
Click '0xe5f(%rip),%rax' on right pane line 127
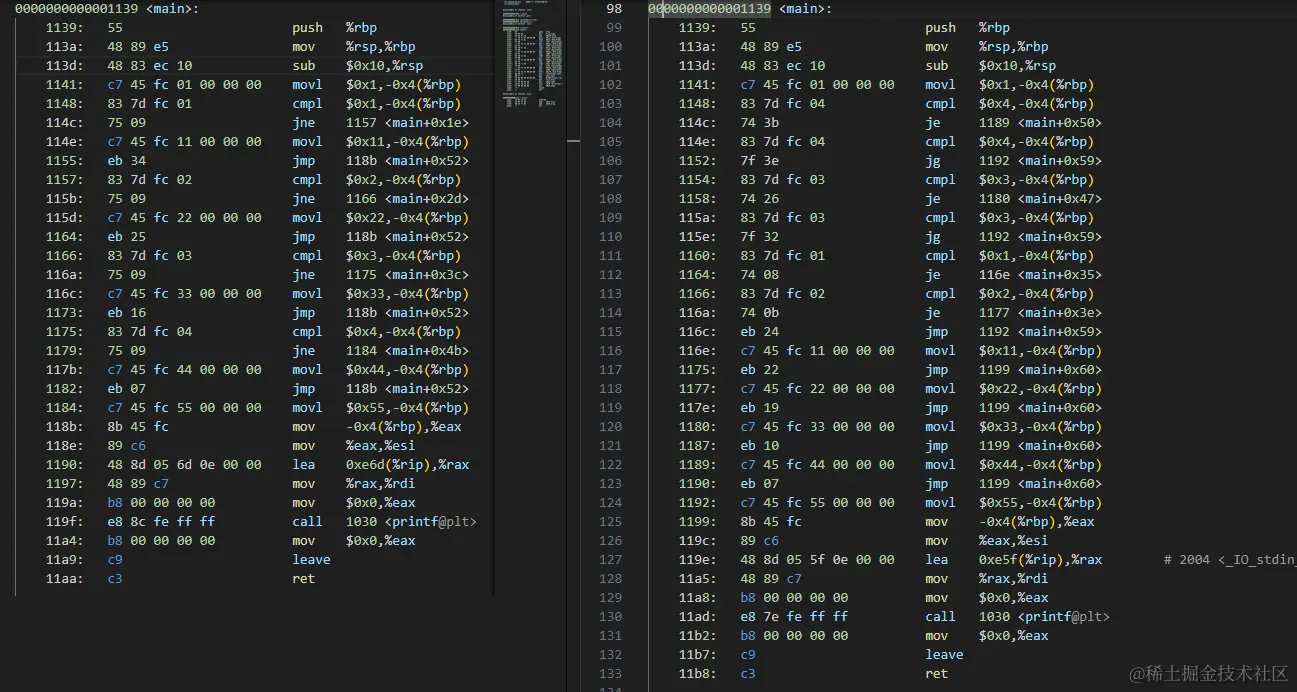pyautogui.click(x=1040, y=560)
